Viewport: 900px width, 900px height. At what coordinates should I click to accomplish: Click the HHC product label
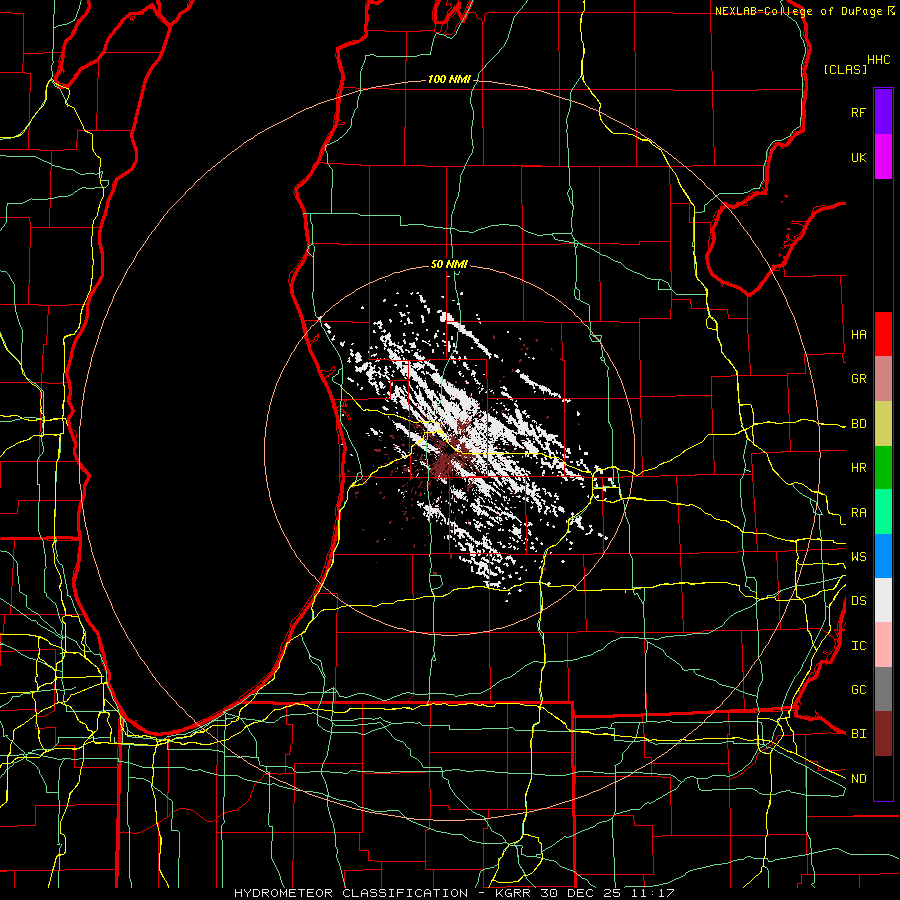pos(878,60)
